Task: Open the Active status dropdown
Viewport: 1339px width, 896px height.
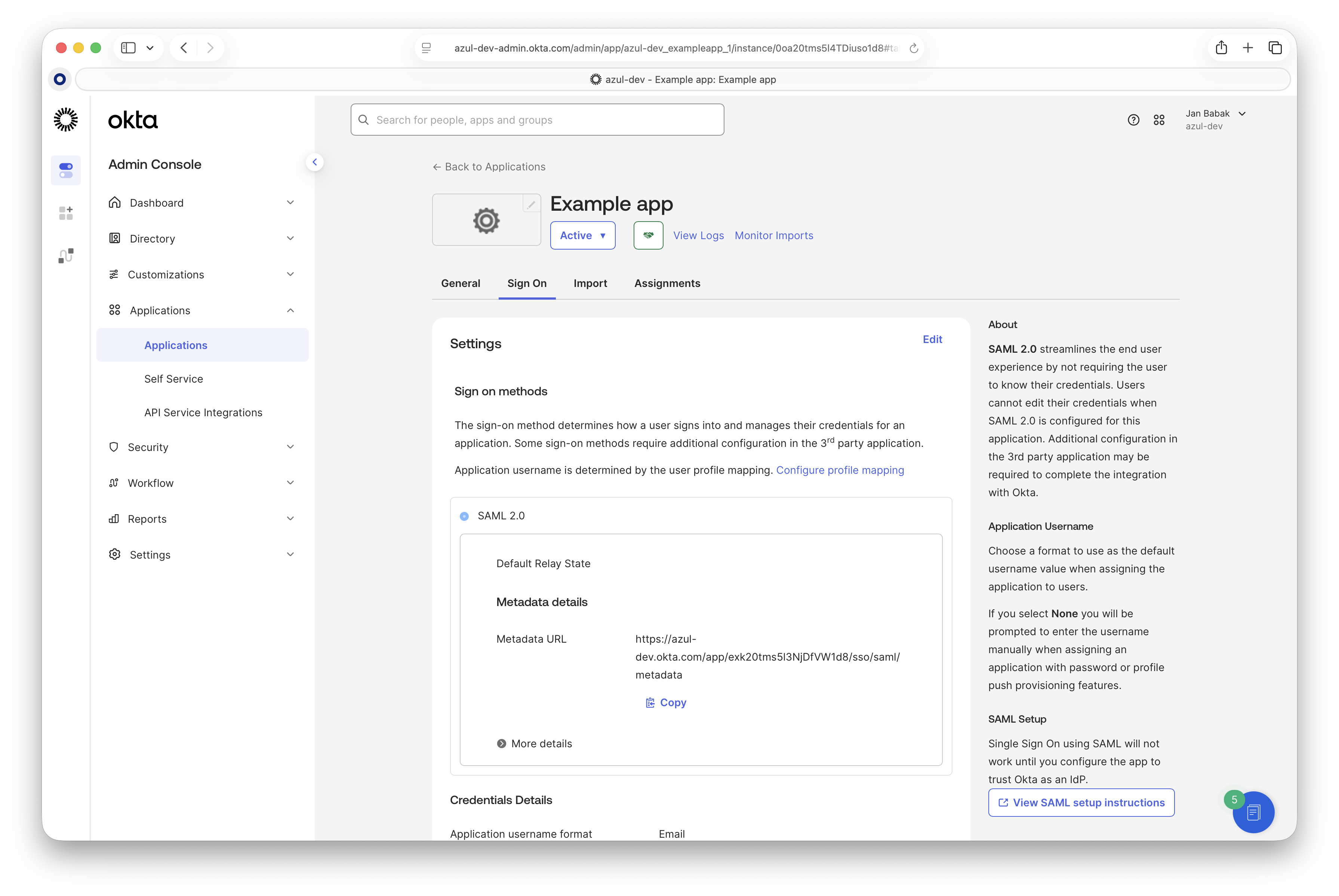Action: click(x=583, y=235)
